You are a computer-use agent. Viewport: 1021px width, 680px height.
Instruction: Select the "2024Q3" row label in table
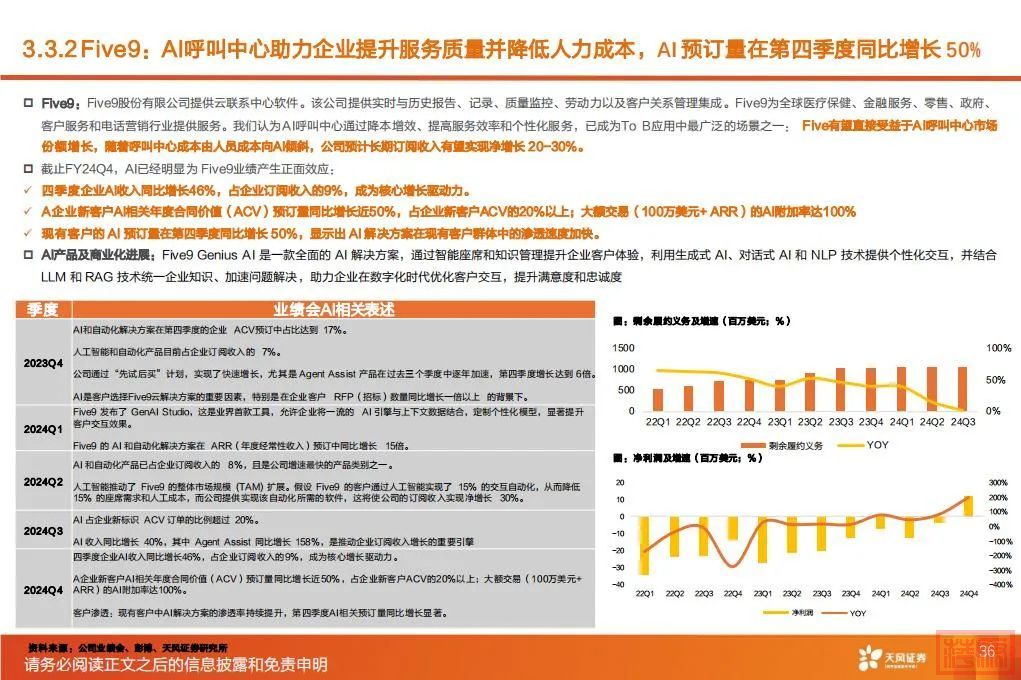[43, 531]
